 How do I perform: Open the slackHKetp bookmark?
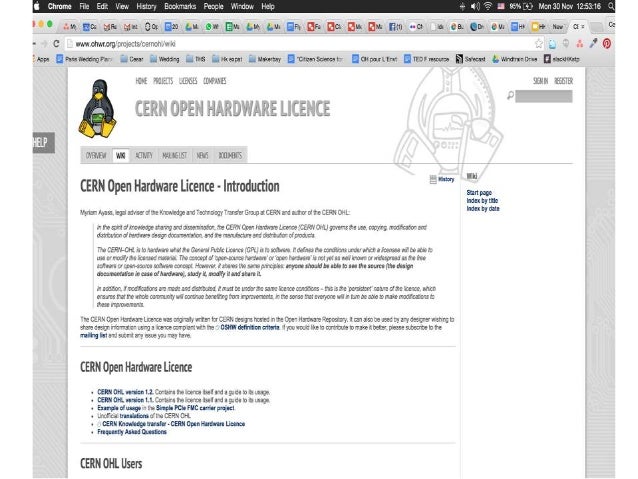(x=562, y=59)
